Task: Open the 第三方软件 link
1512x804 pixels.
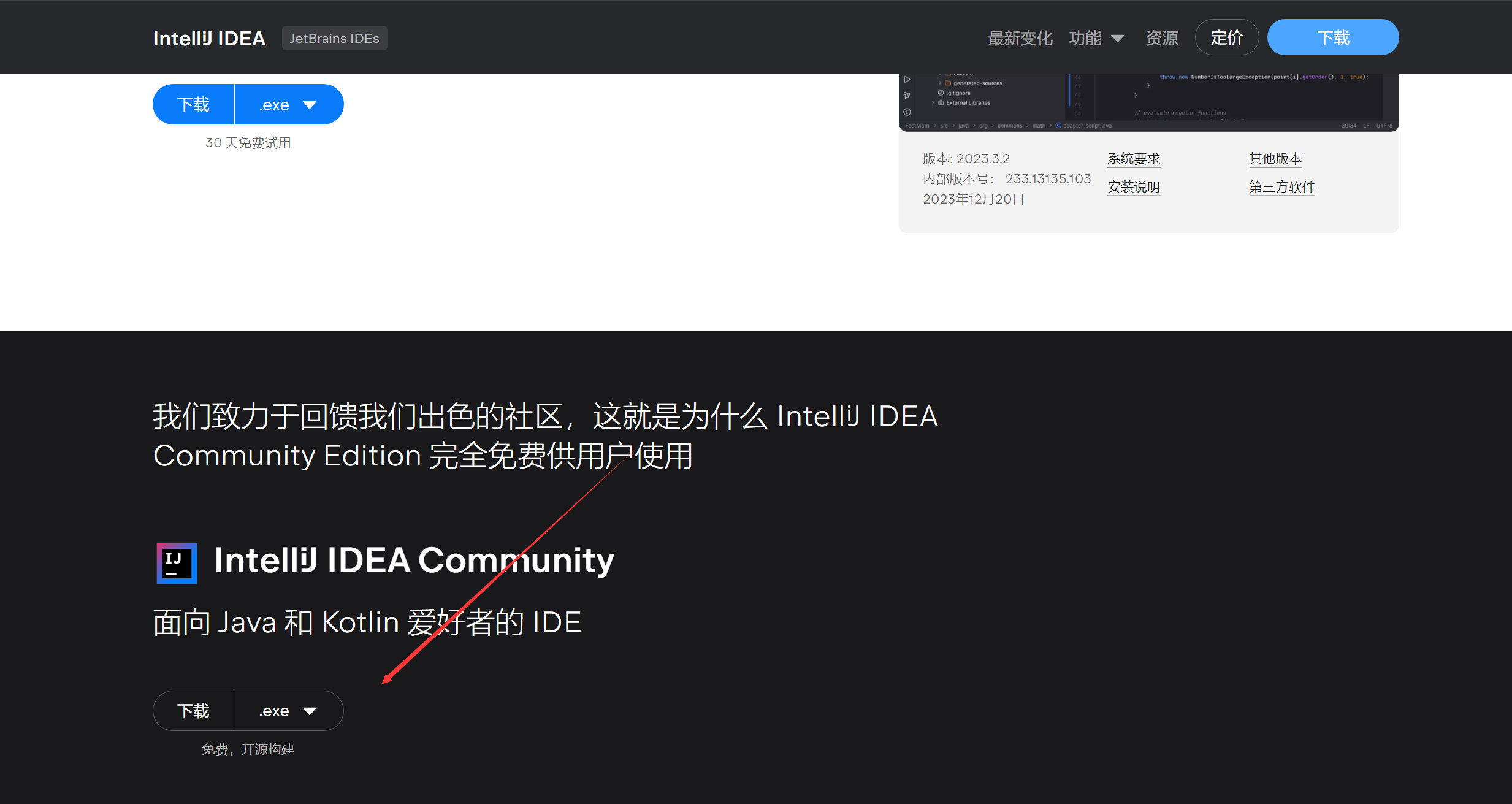Action: [1282, 187]
